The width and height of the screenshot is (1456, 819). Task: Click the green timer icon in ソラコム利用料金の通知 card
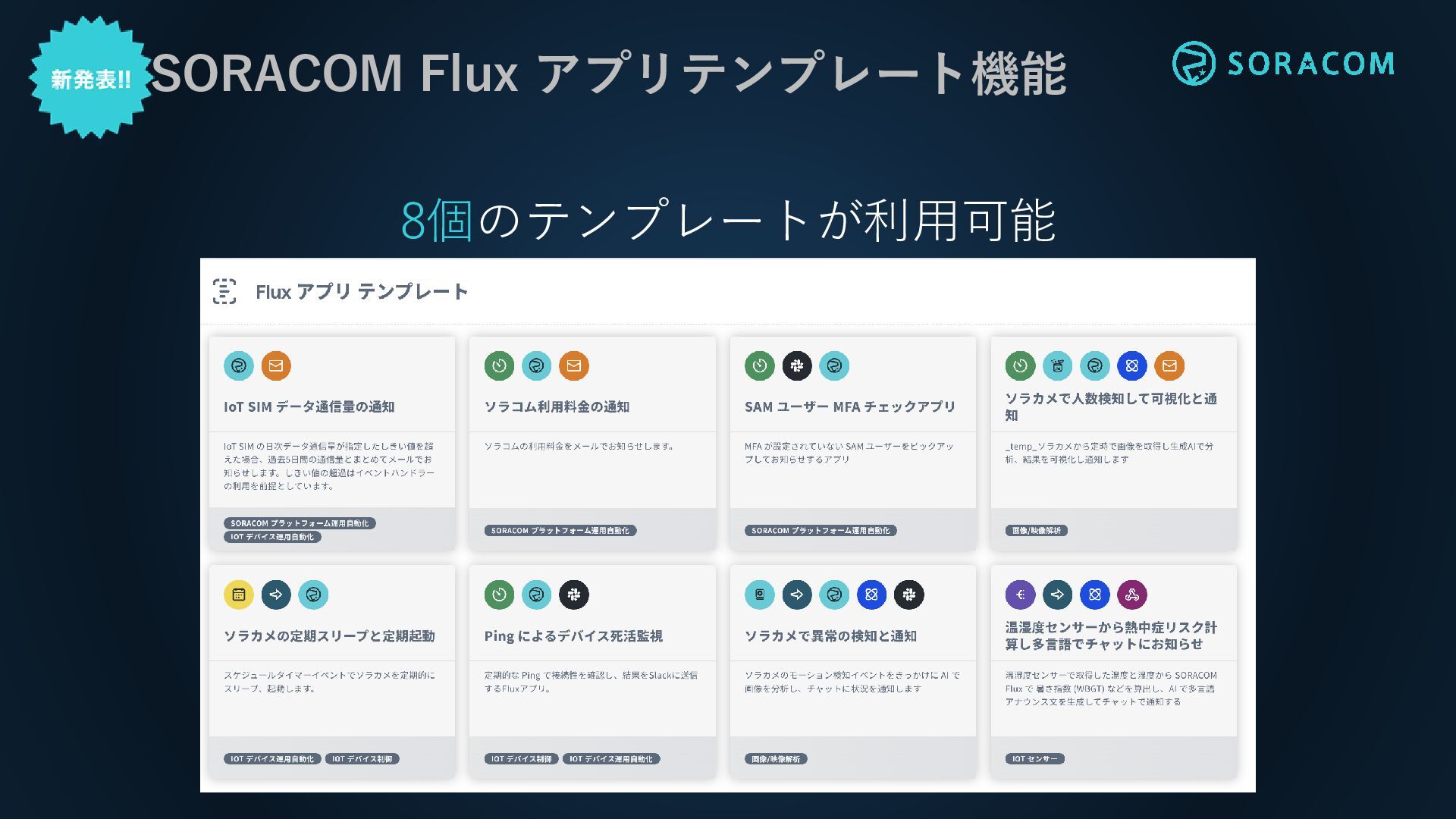pyautogui.click(x=499, y=366)
